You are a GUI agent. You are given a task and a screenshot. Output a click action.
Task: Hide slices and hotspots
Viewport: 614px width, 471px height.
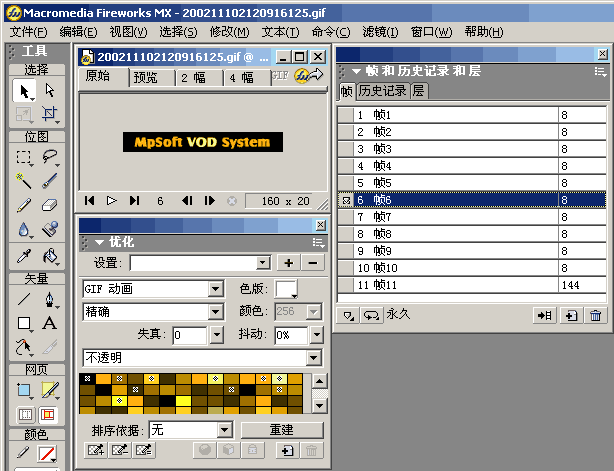25,415
